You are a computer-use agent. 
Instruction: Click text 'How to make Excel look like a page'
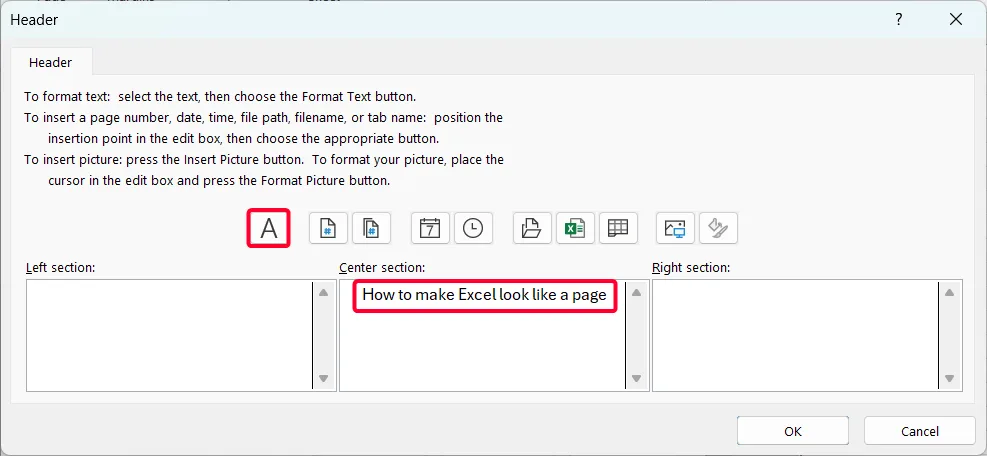point(484,295)
